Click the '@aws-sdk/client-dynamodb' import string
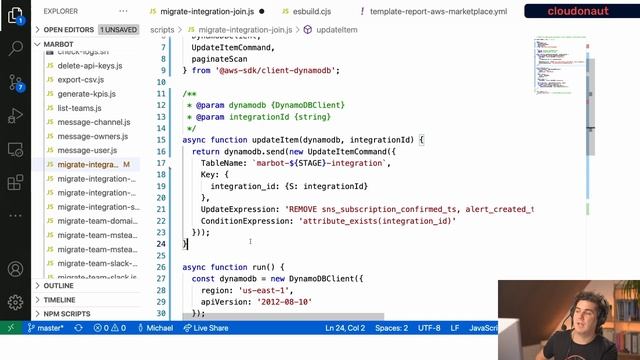Screen dimensions: 640x360 [276, 71]
